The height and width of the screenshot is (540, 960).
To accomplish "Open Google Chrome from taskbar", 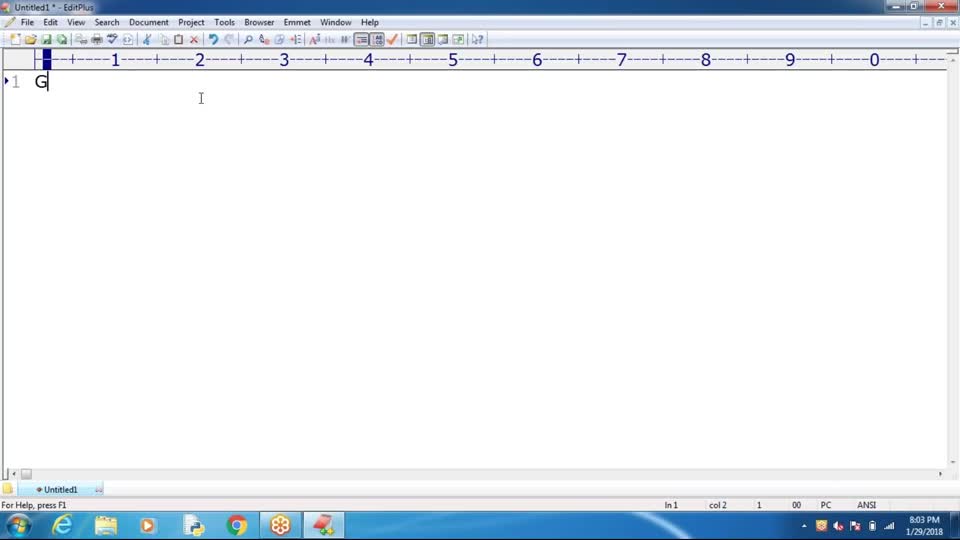I will click(x=237, y=525).
